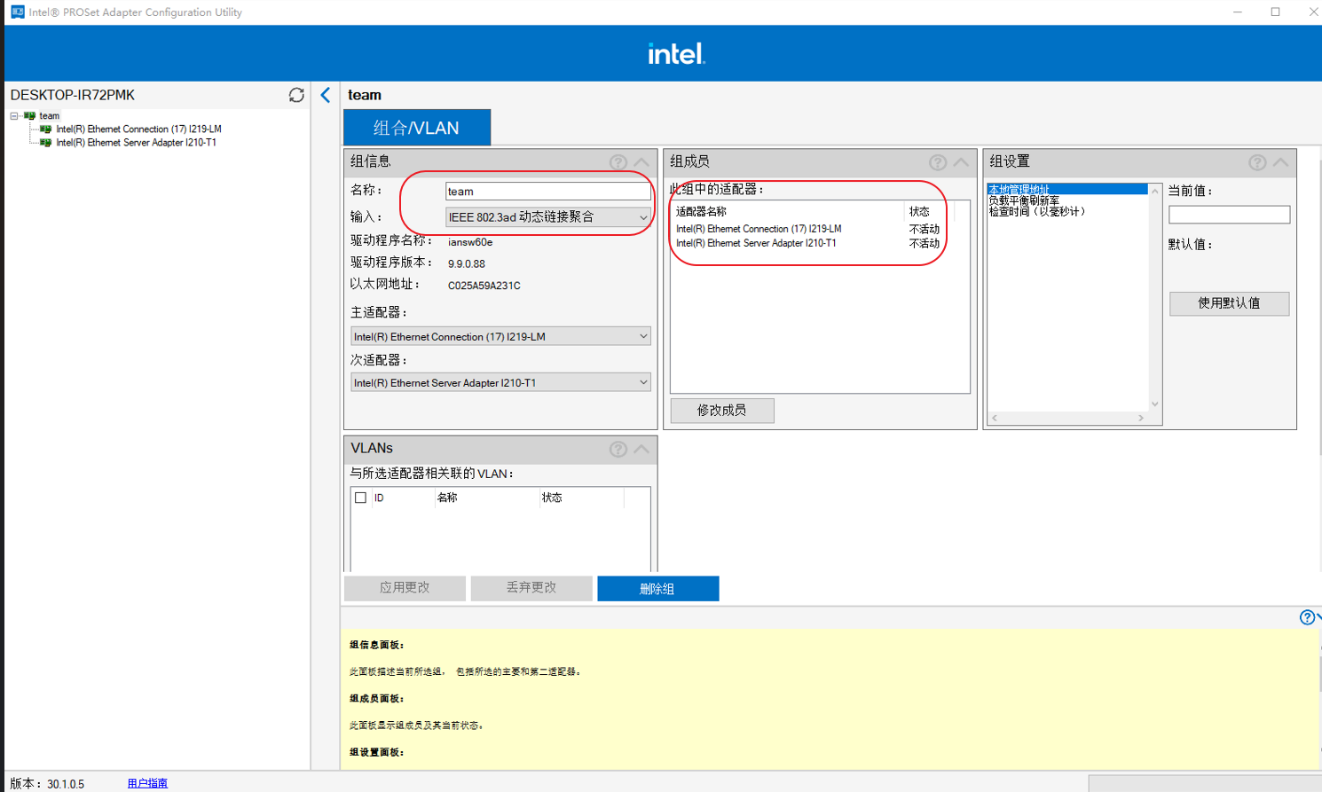Open help for the 组设置 panel
This screenshot has width=1322, height=792.
point(1257,162)
